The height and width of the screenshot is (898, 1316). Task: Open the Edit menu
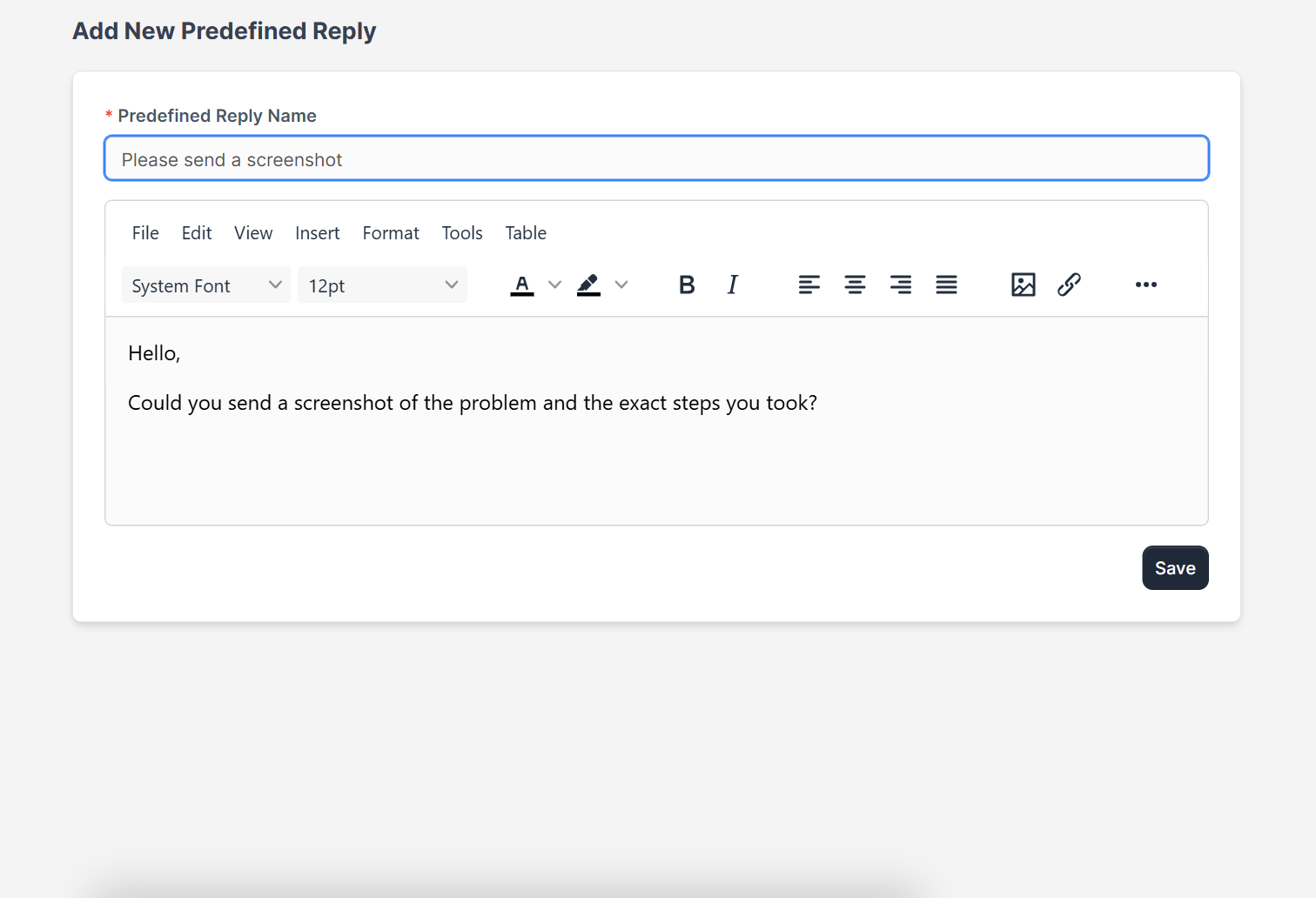[x=197, y=233]
